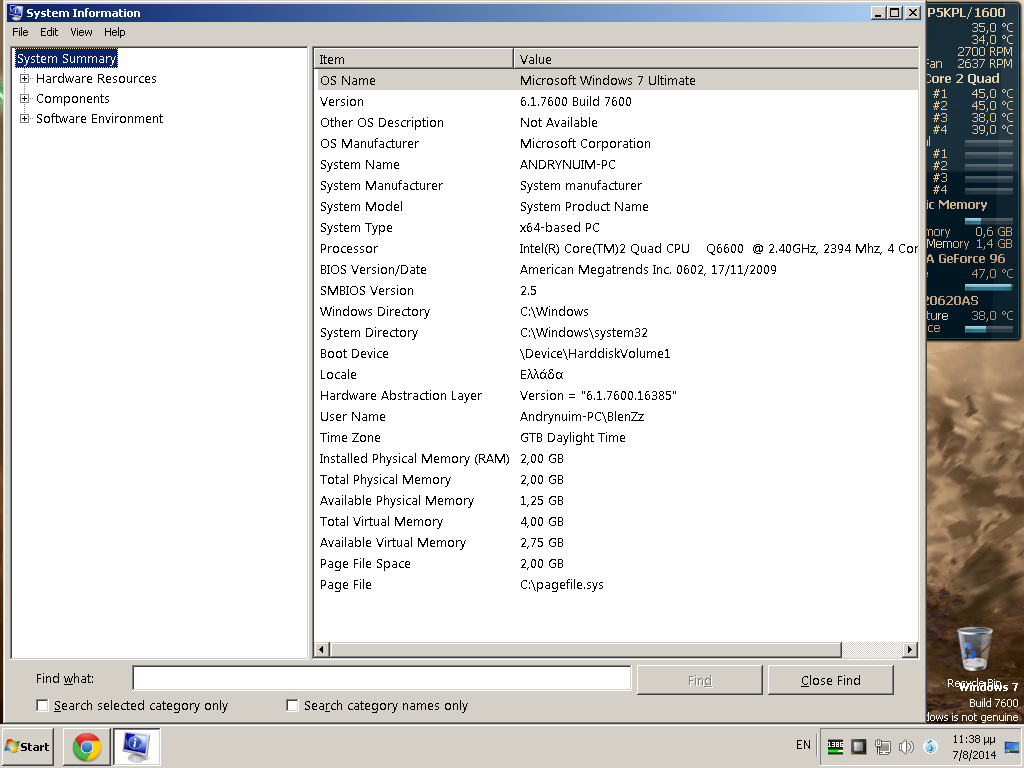Click the Value column header

716,59
